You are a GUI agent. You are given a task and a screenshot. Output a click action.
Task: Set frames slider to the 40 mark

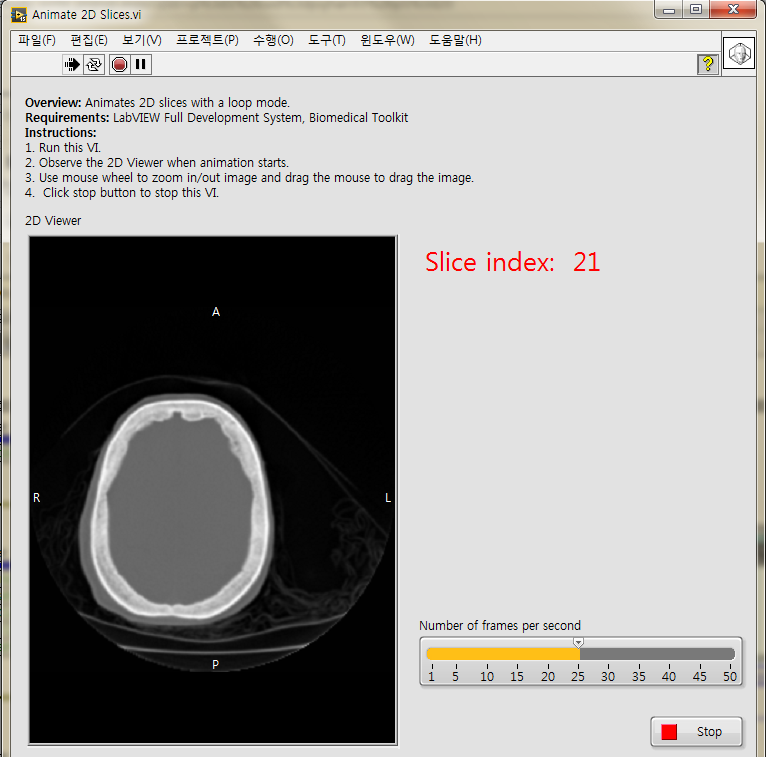pyautogui.click(x=669, y=654)
